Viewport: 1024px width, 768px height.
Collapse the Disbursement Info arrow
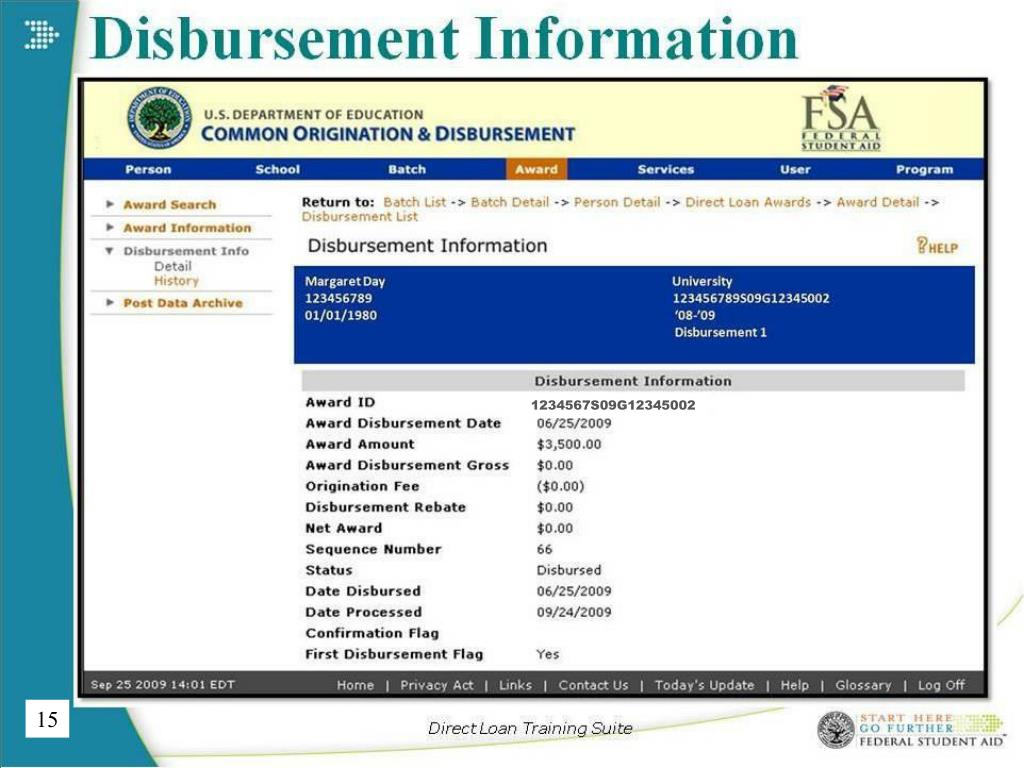coord(110,251)
